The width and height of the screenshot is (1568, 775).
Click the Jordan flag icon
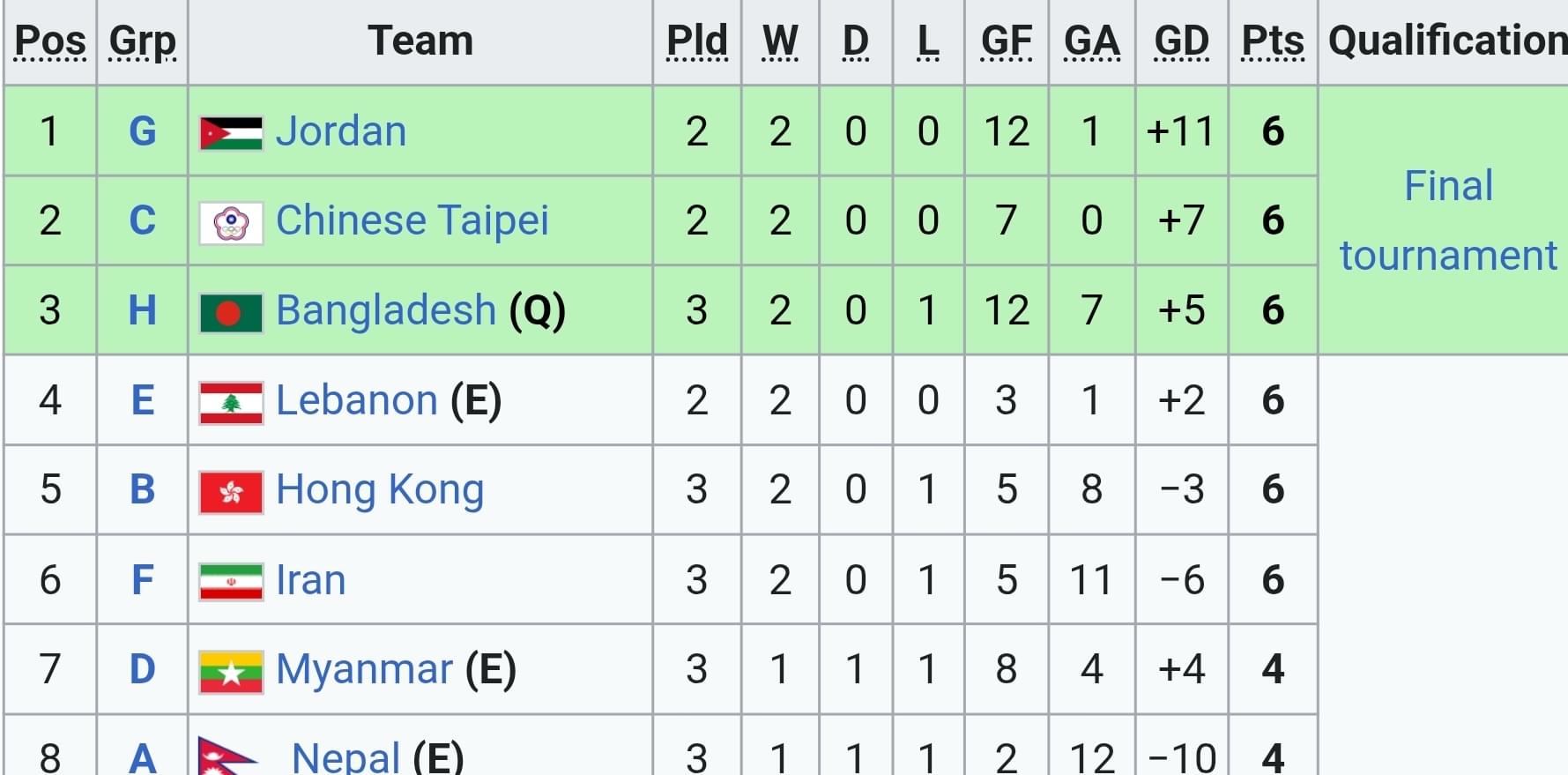tap(231, 133)
